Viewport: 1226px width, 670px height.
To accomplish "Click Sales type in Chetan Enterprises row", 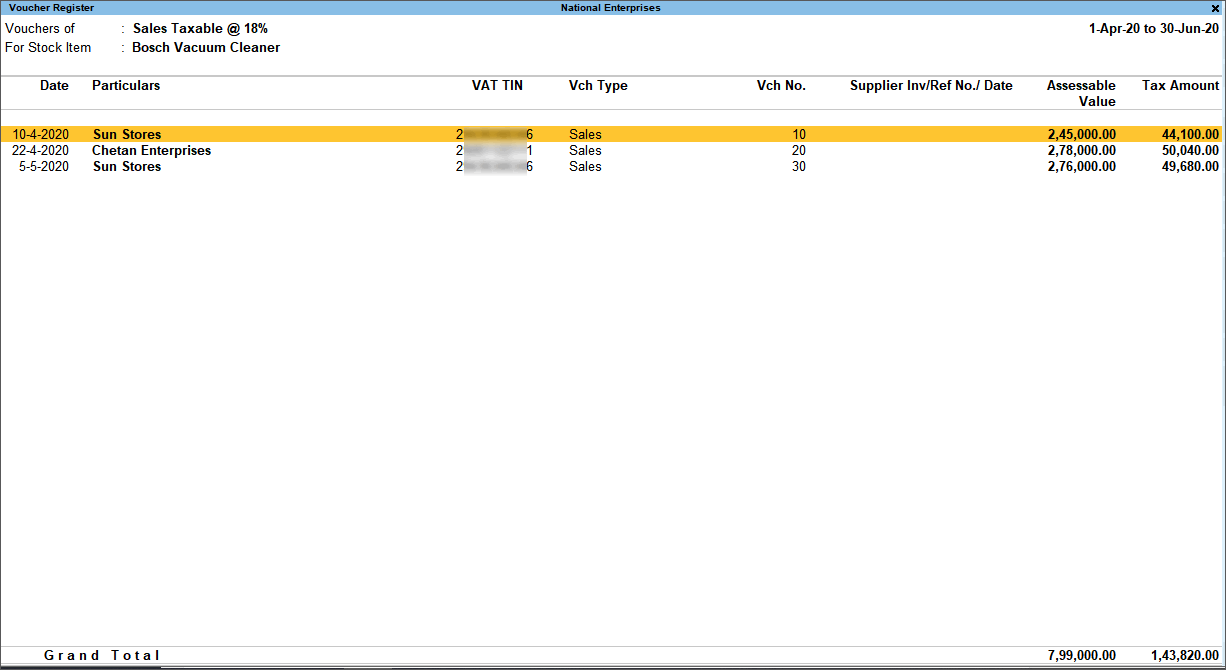I will tap(585, 151).
